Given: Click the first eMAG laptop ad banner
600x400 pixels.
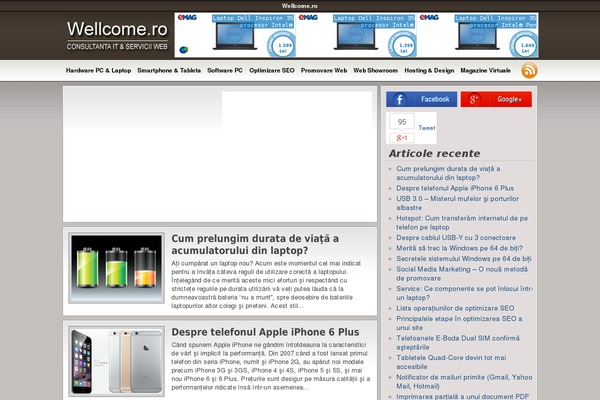Looking at the screenshot, I should (235, 35).
